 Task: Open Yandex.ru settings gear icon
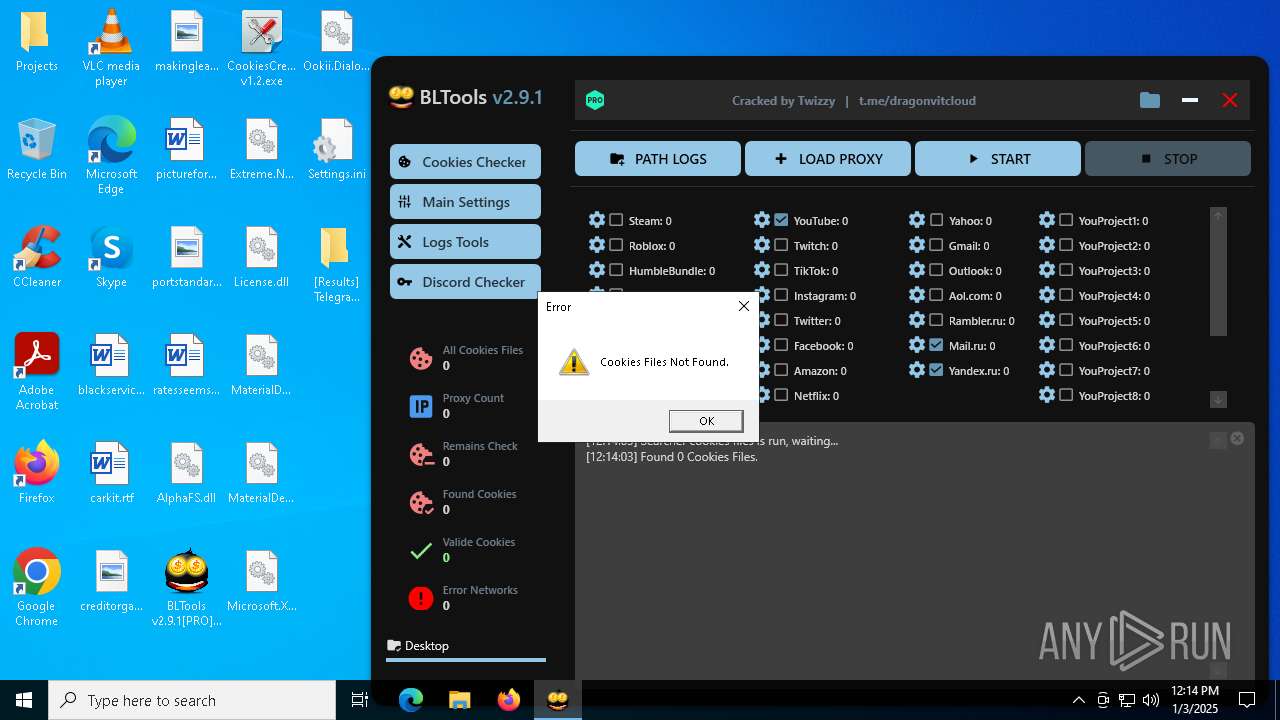pyautogui.click(x=917, y=370)
